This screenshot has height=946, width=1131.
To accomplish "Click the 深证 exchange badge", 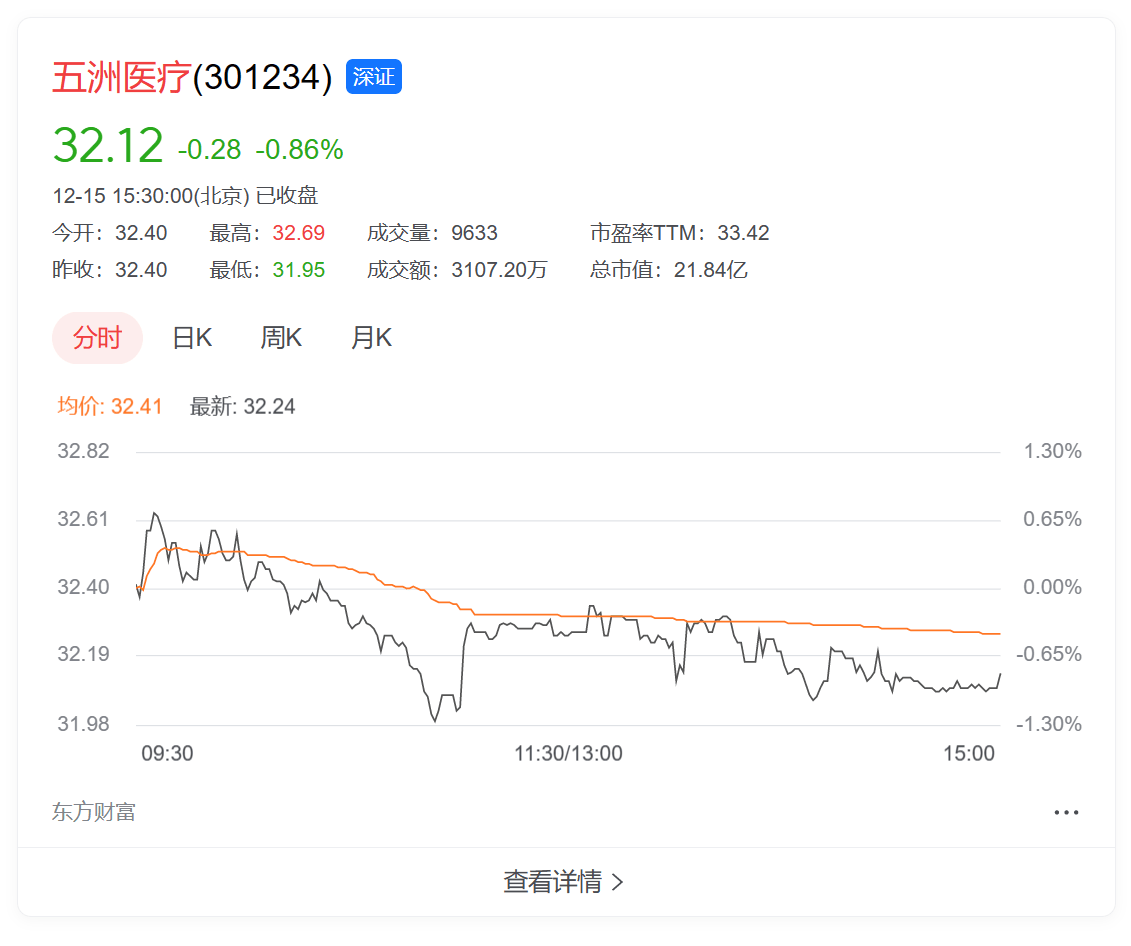I will tap(373, 76).
